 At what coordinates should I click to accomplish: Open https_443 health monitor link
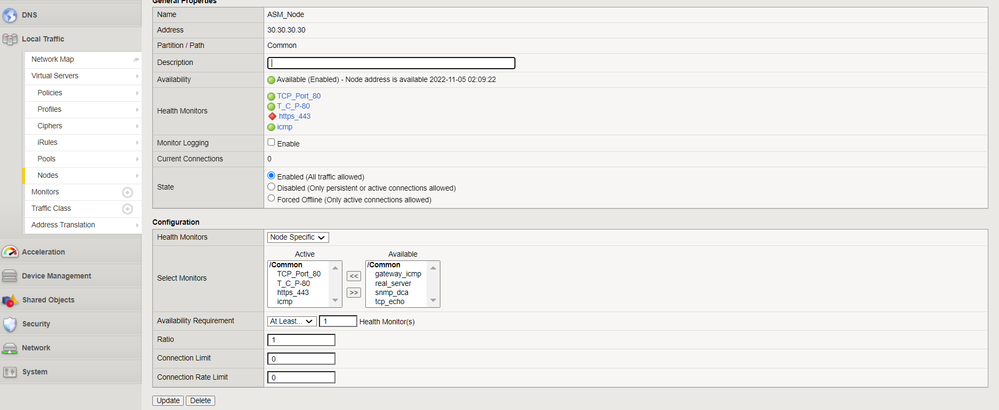pyautogui.click(x=295, y=117)
